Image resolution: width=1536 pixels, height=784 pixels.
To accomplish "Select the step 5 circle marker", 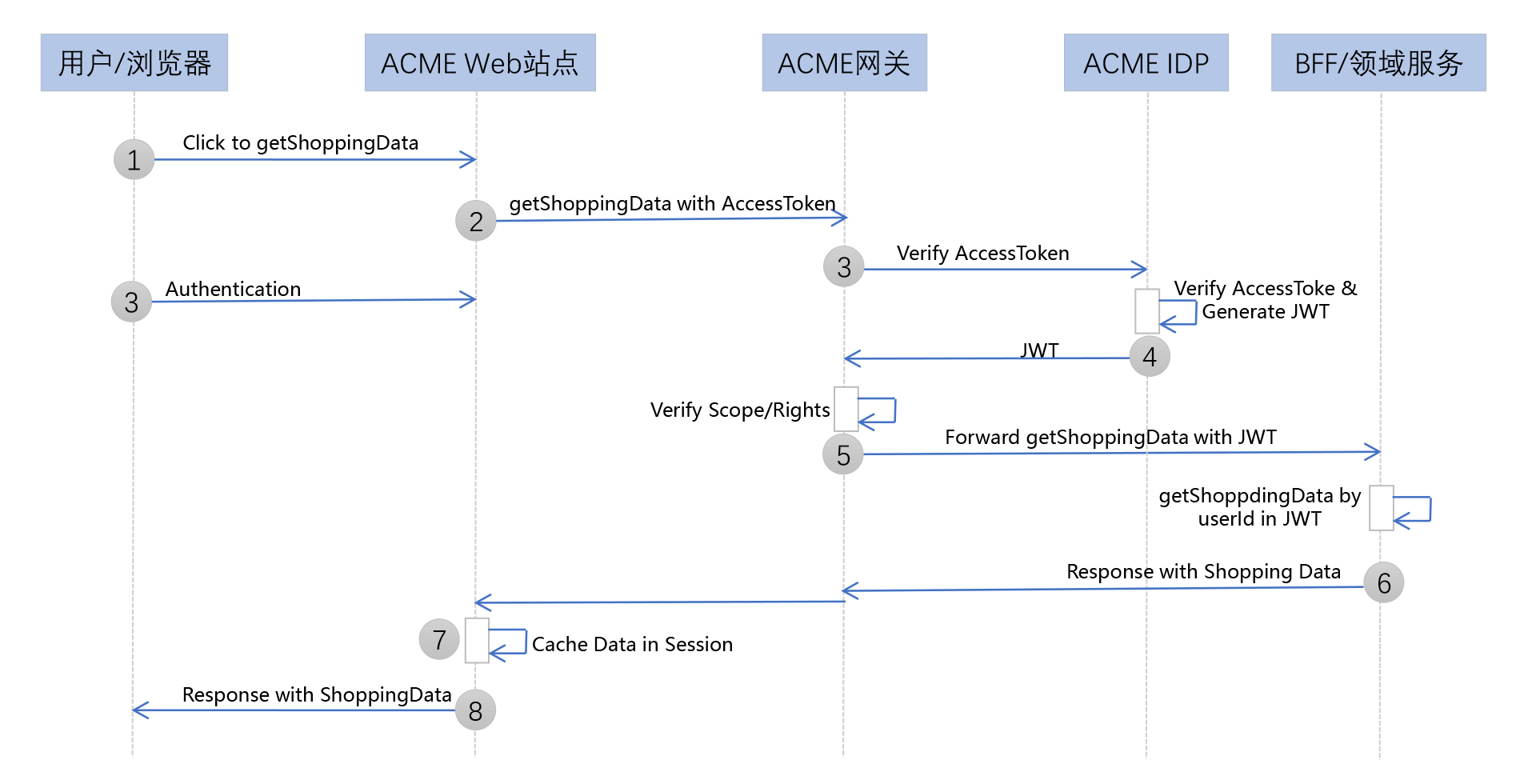I will [843, 454].
